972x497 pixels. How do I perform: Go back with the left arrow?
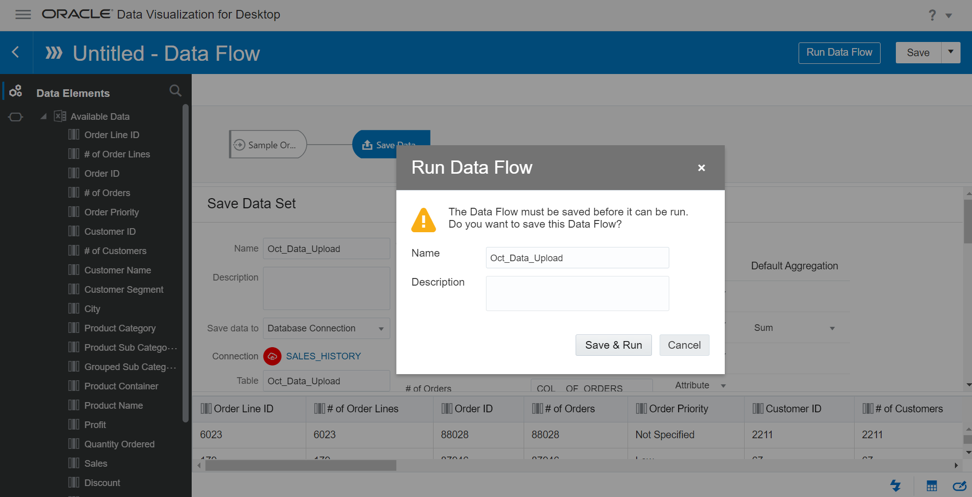[15, 53]
